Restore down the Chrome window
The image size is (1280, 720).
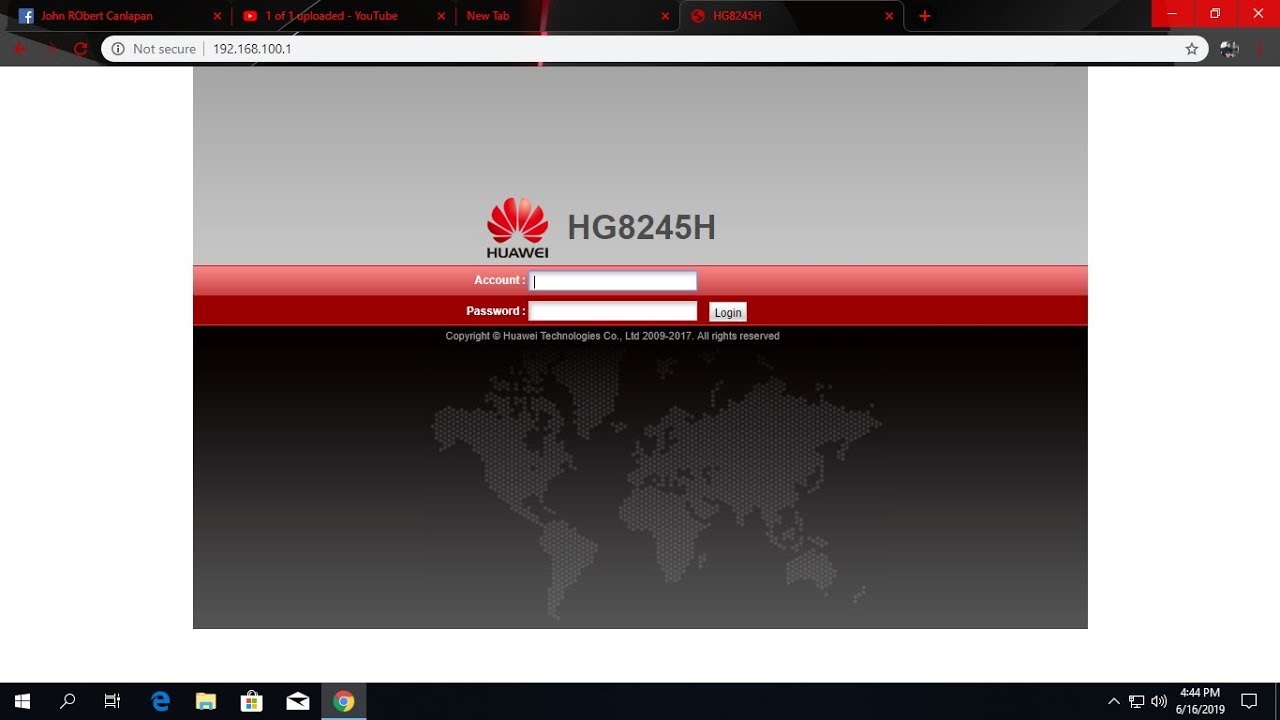tap(1215, 13)
